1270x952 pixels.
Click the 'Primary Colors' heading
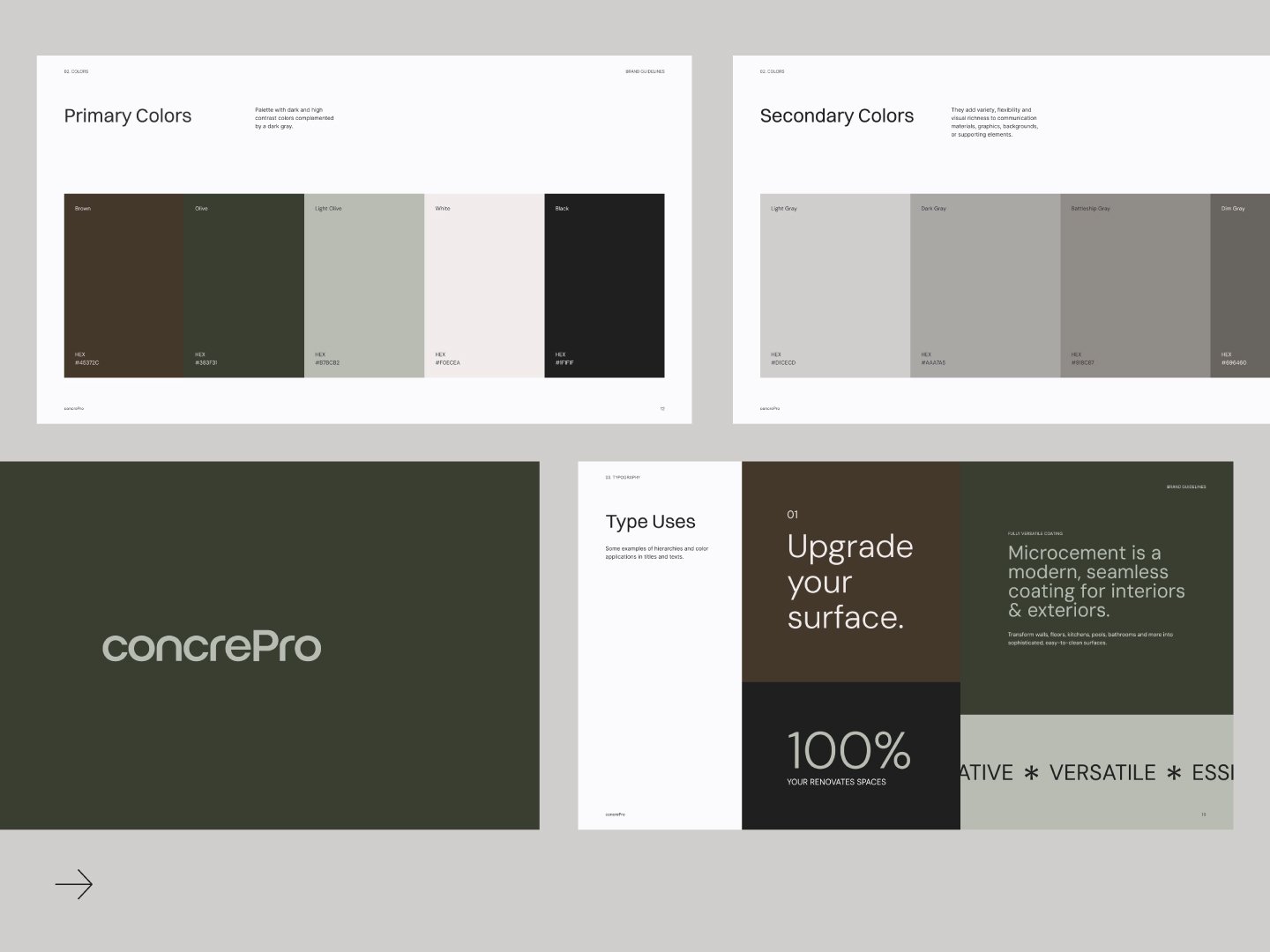[128, 116]
